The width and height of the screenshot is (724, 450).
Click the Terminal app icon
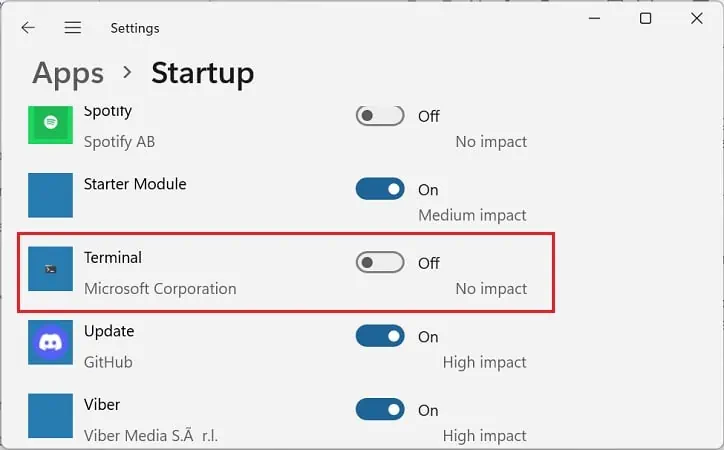click(x=50, y=269)
